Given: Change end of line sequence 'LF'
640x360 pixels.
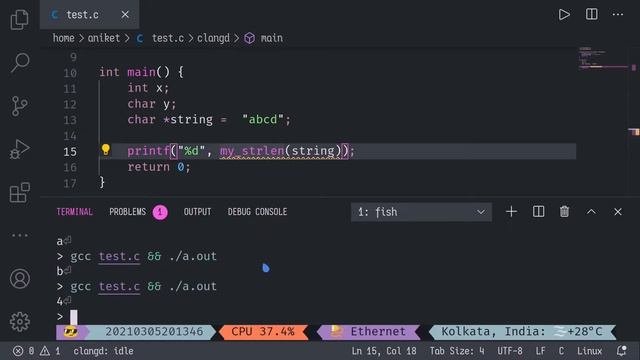Looking at the screenshot, I should tap(540, 351).
